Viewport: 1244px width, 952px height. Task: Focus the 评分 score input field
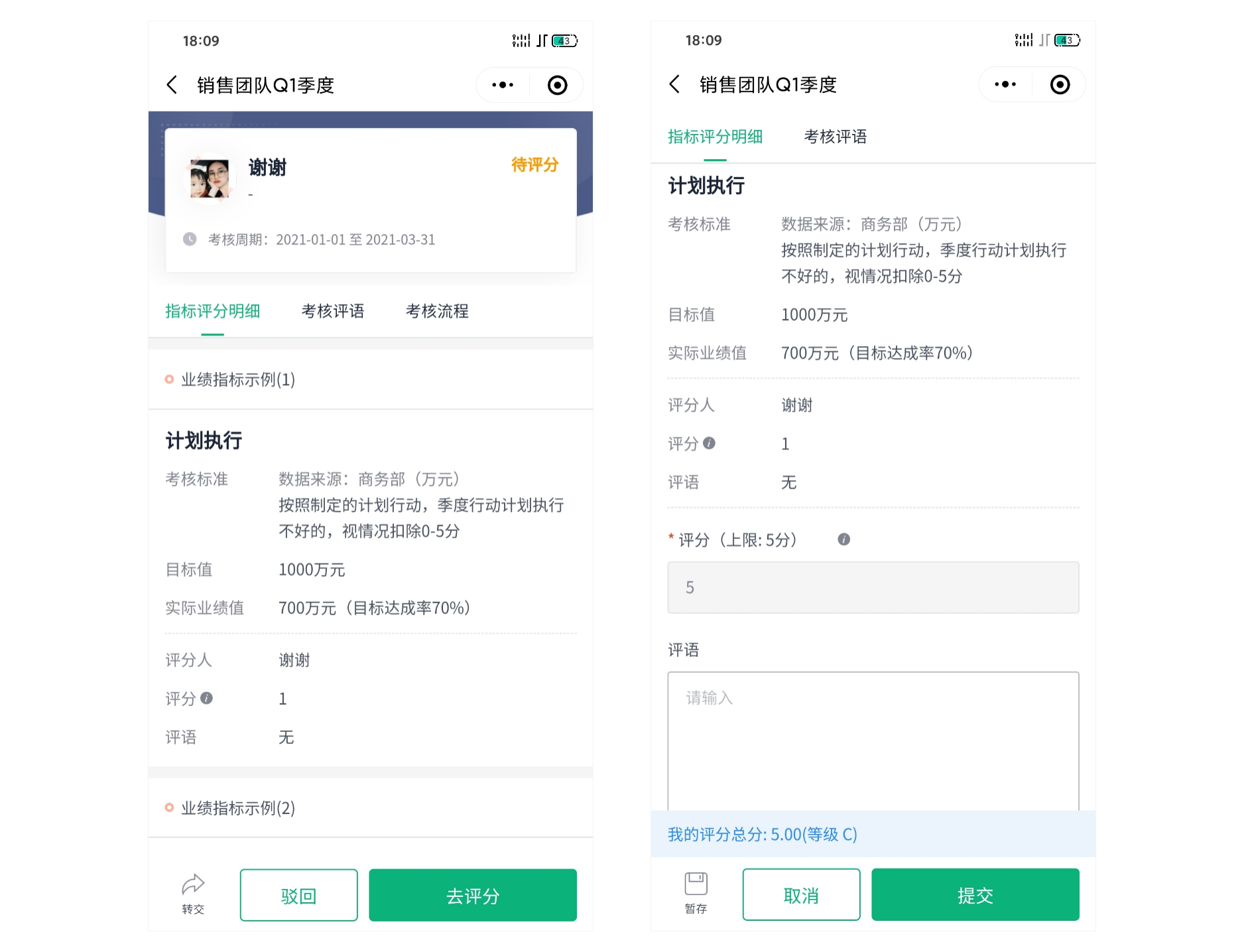873,587
